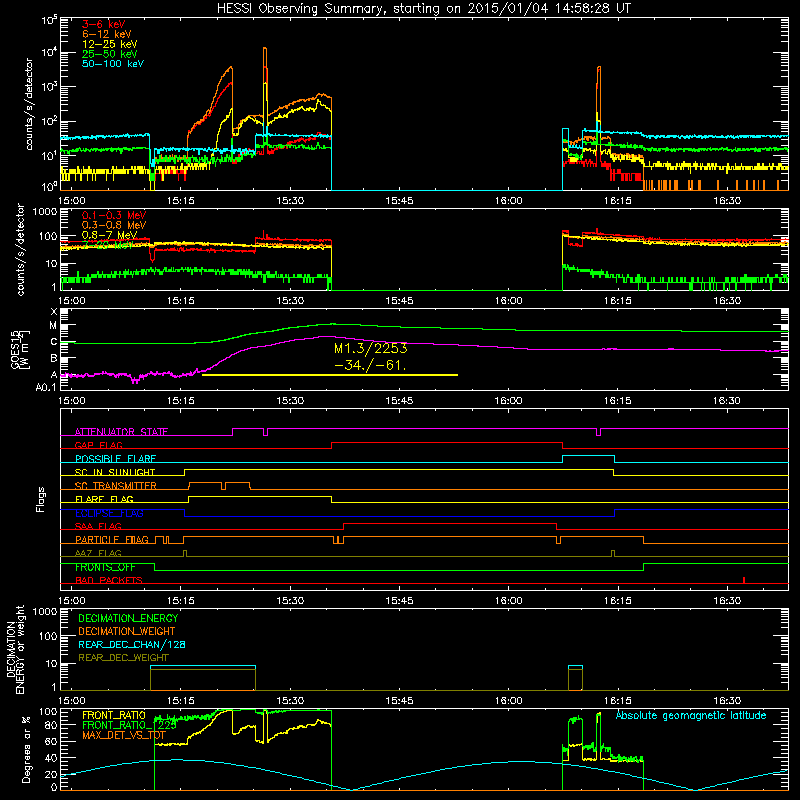Viewport: 800px width, 800px height.
Task: Click the green FRONT_RATIO_1225 legend label
Action: coord(129,725)
